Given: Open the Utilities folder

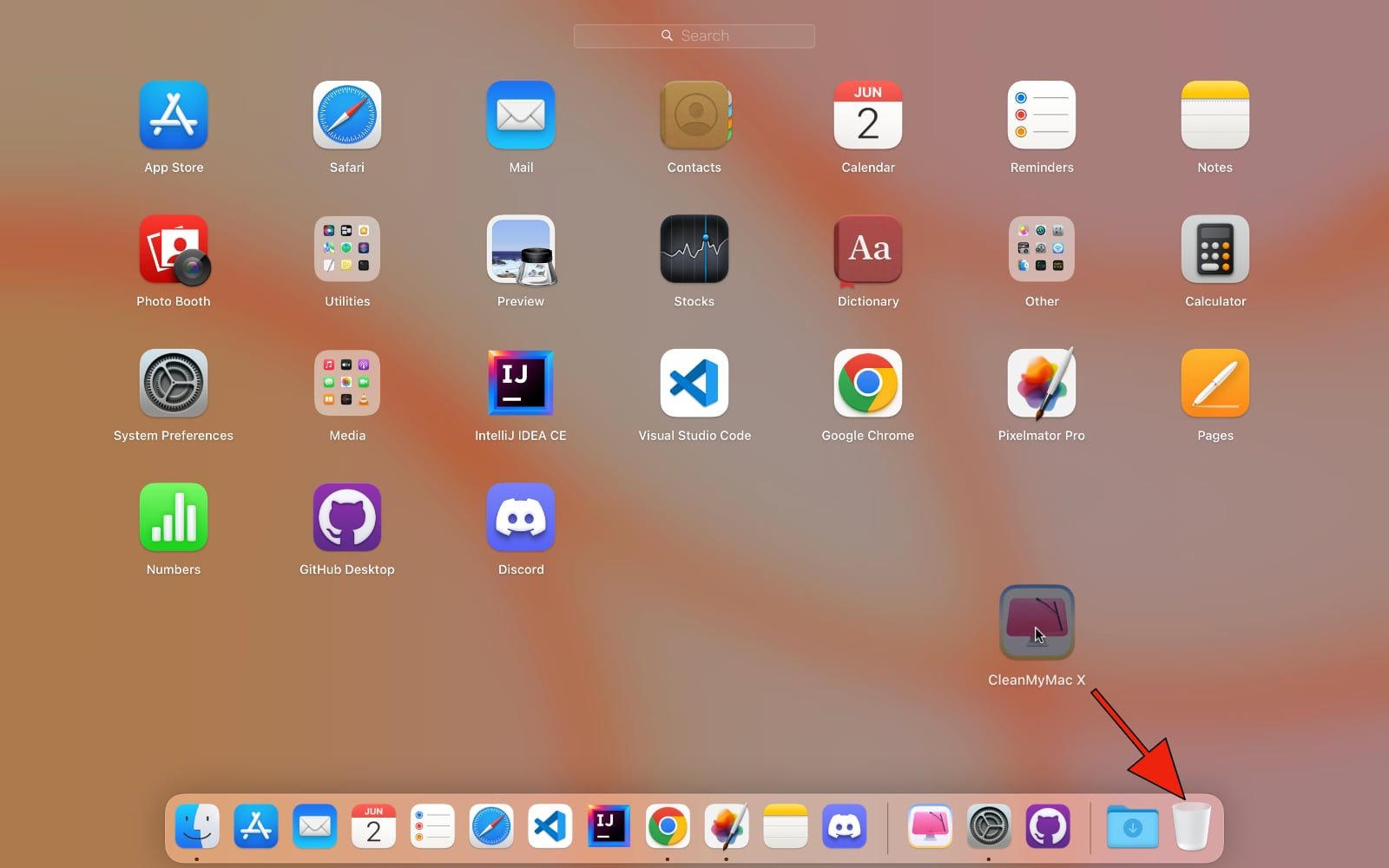Looking at the screenshot, I should 347,250.
